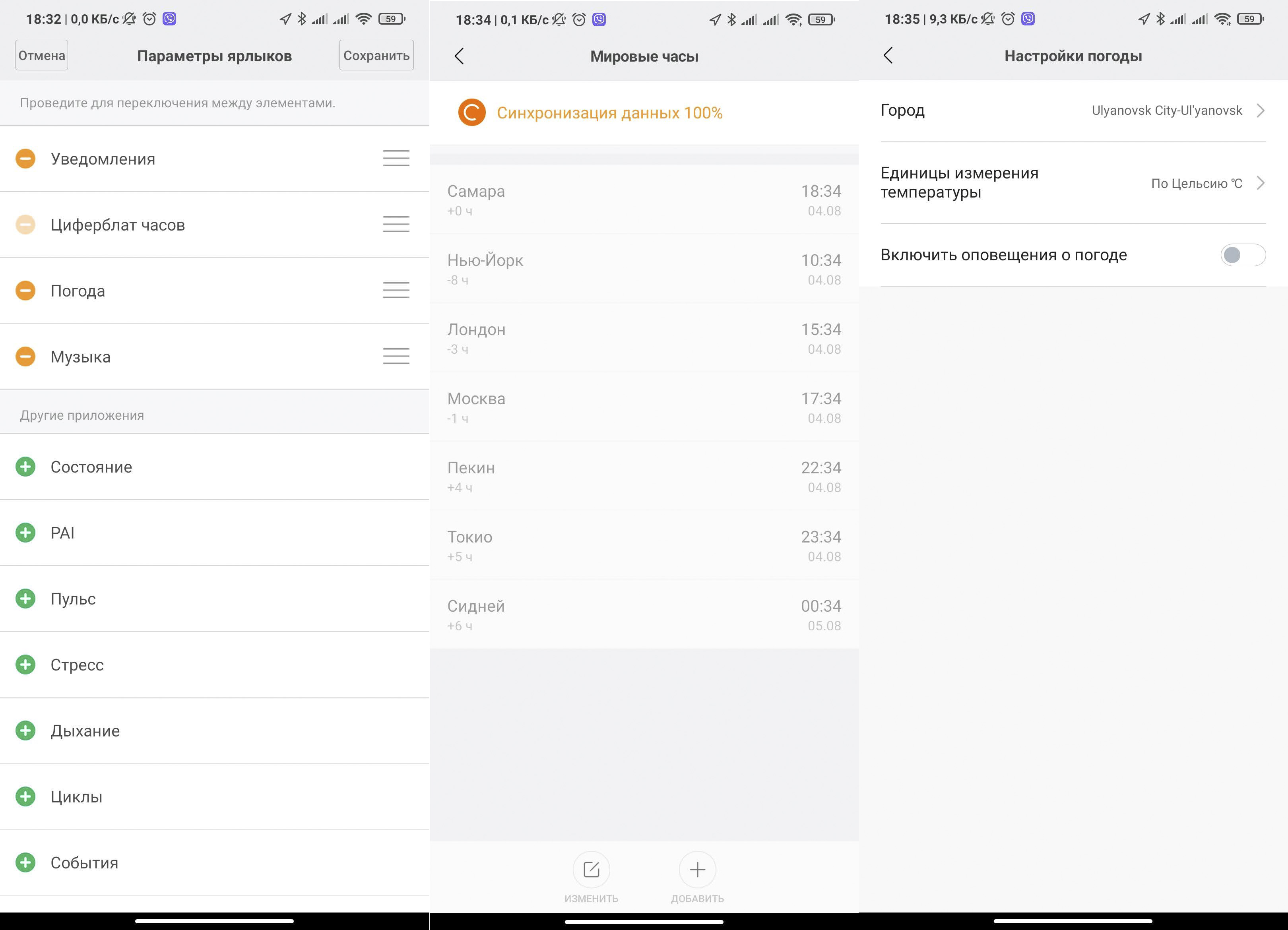This screenshot has height=930, width=1288.
Task: Tap the Изменить edit icon
Action: (x=591, y=869)
